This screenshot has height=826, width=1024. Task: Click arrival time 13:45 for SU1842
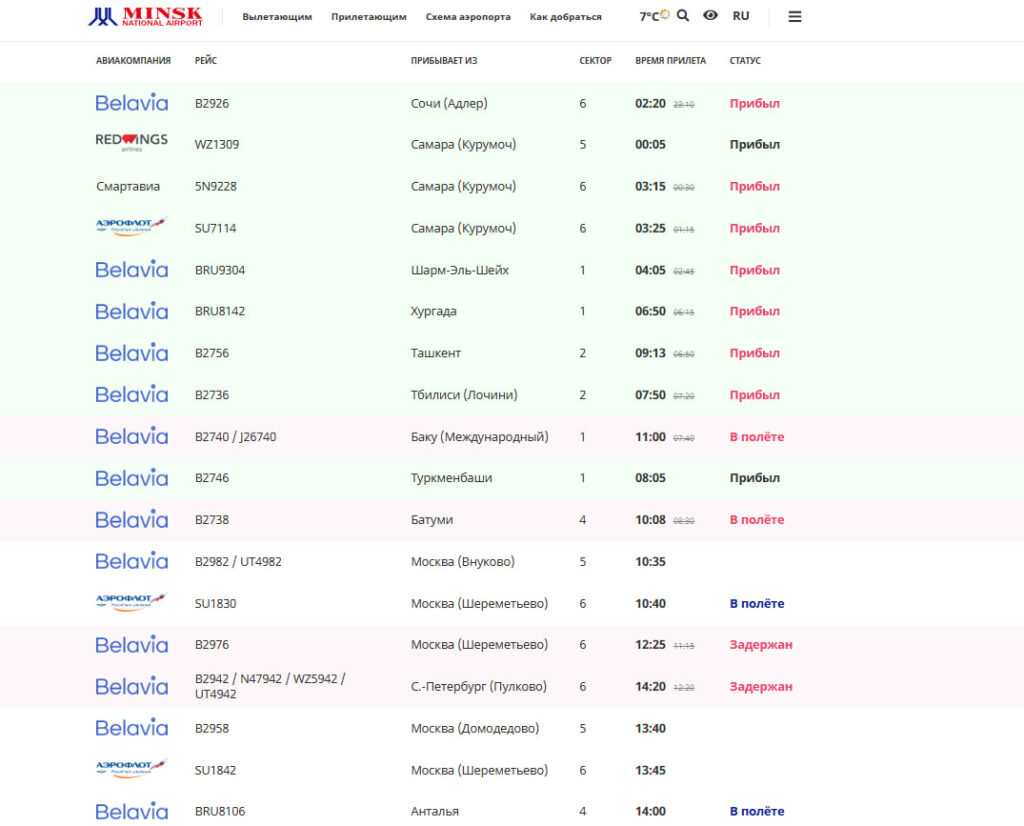(650, 770)
